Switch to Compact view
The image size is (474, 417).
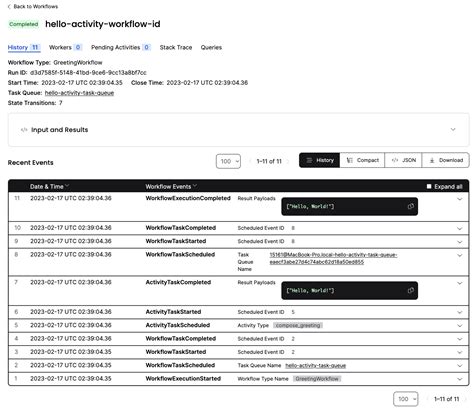click(362, 160)
